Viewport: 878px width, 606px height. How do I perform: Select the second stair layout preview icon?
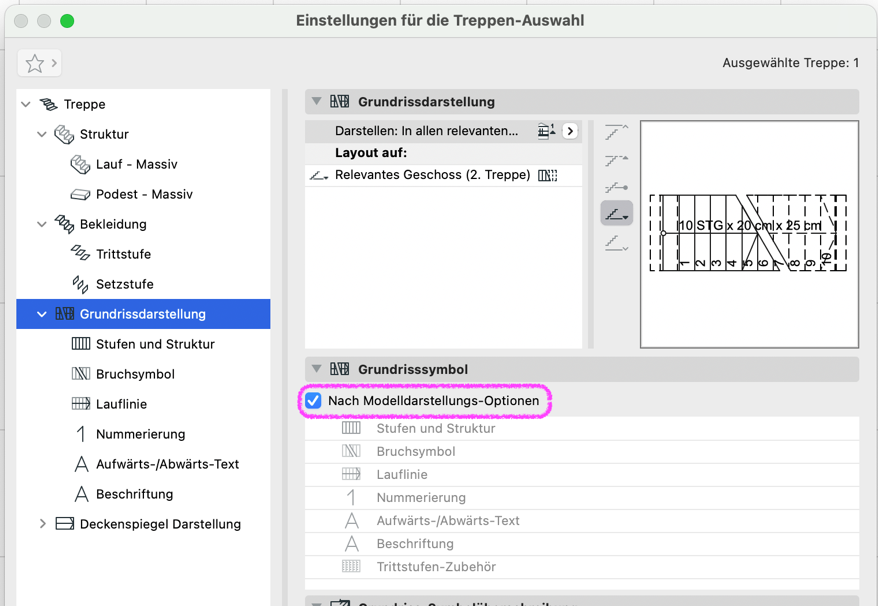[617, 161]
